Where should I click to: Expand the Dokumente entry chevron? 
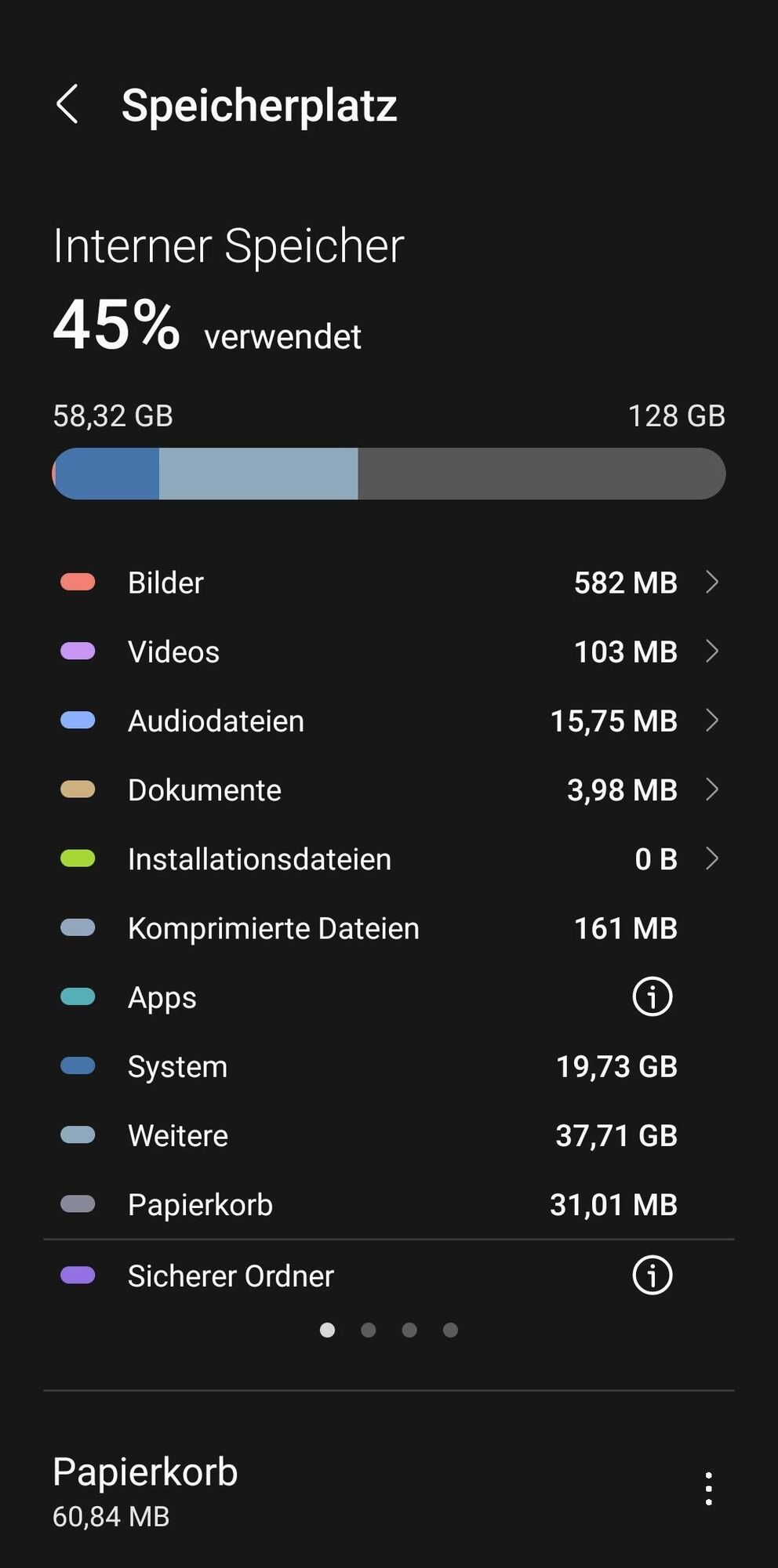coord(712,789)
